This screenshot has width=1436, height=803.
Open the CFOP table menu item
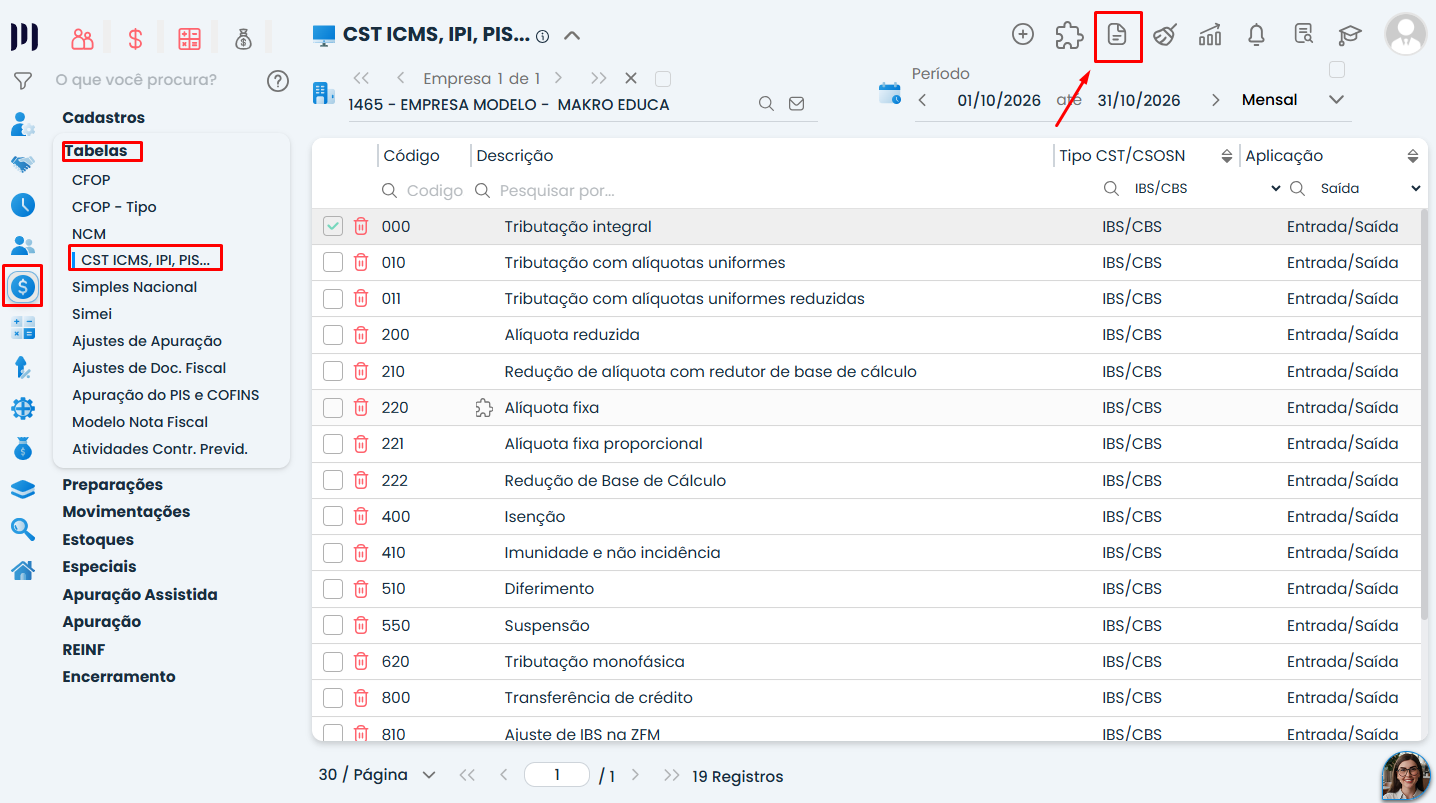[x=91, y=180]
